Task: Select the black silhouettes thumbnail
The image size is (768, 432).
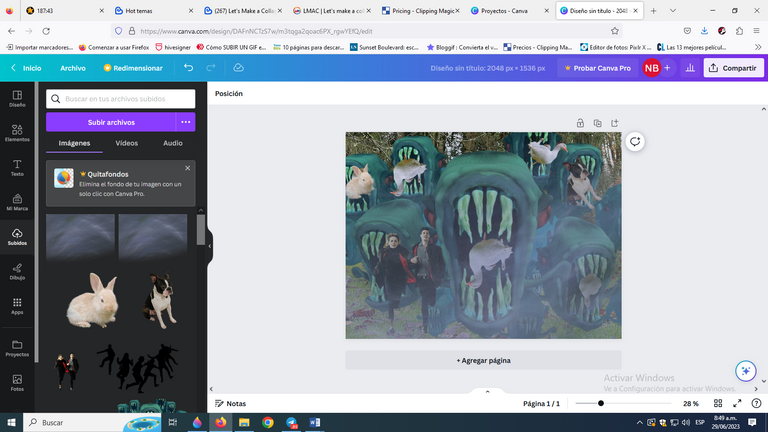Action: pyautogui.click(x=138, y=367)
